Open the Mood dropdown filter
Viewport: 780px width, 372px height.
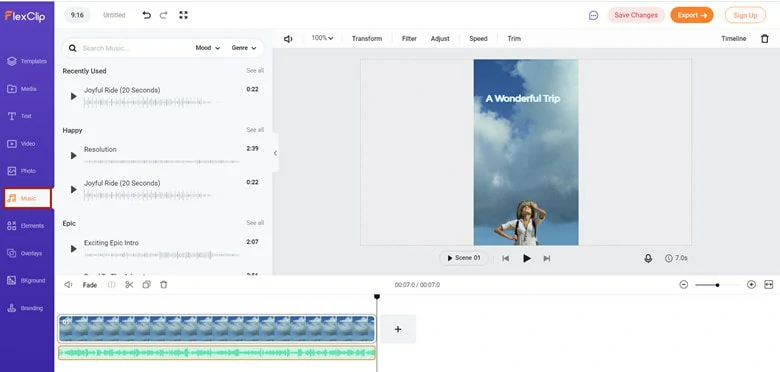click(x=208, y=48)
